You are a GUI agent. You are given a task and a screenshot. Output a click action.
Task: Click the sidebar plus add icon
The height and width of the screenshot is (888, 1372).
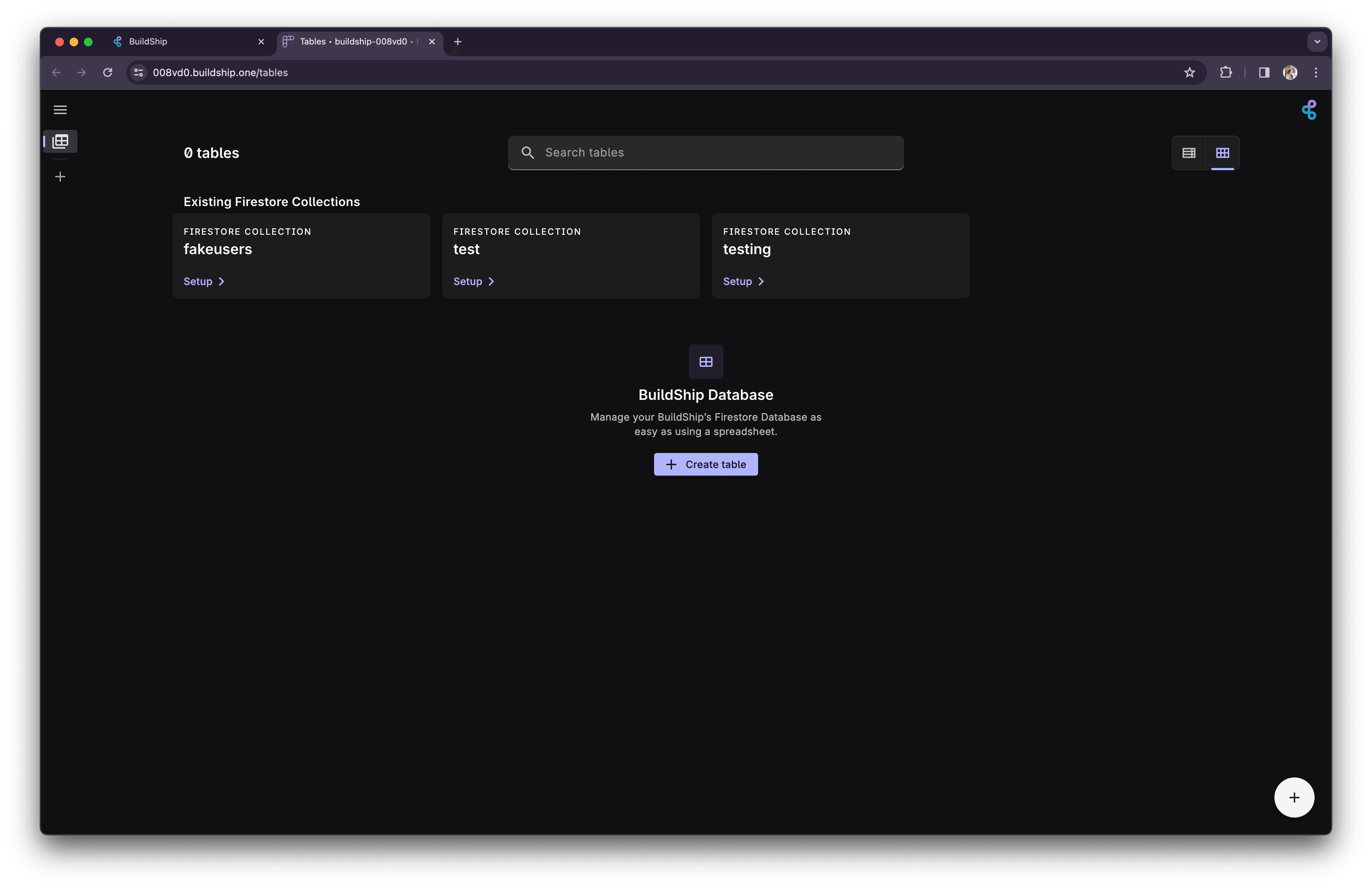click(x=60, y=177)
